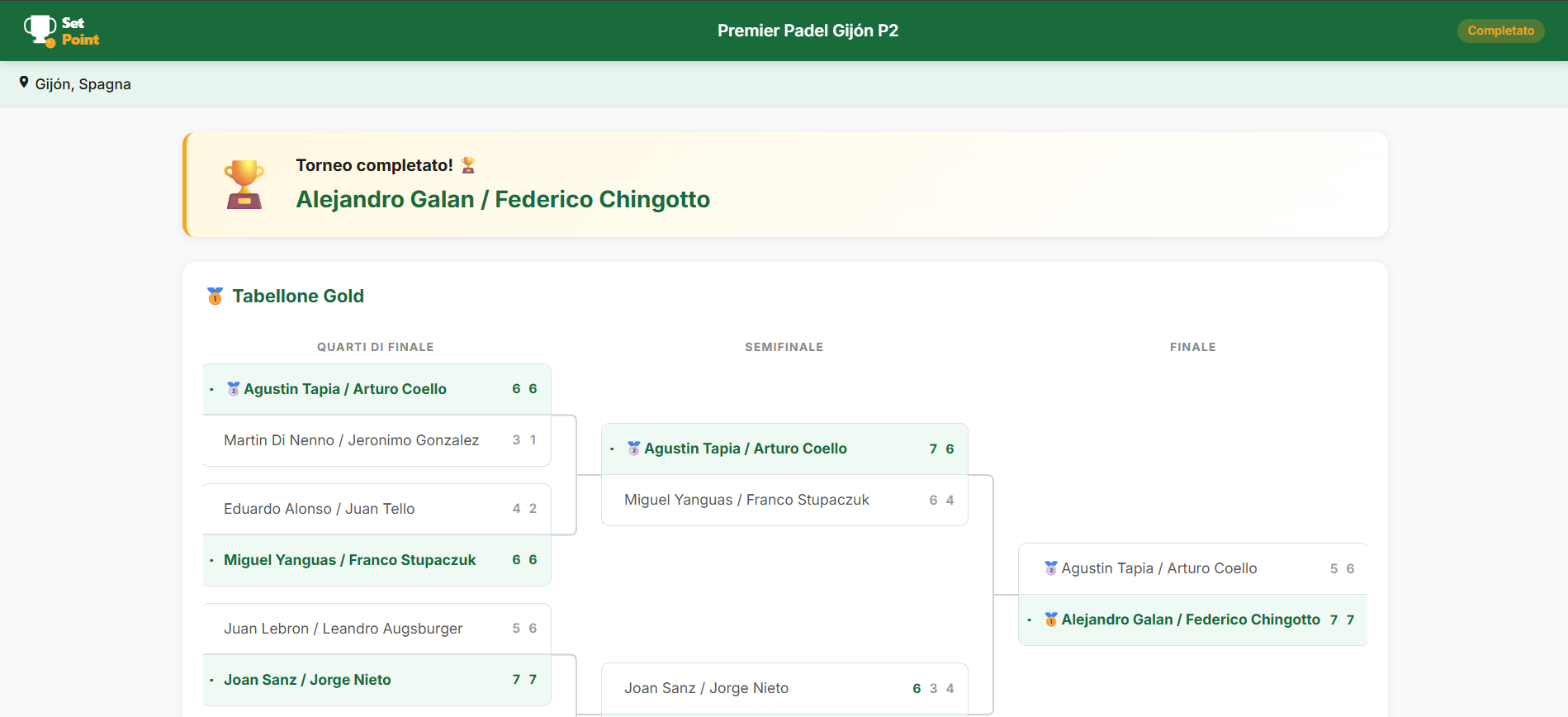Click the "3 1" score of Di Nenno / Gonzalez

point(524,440)
